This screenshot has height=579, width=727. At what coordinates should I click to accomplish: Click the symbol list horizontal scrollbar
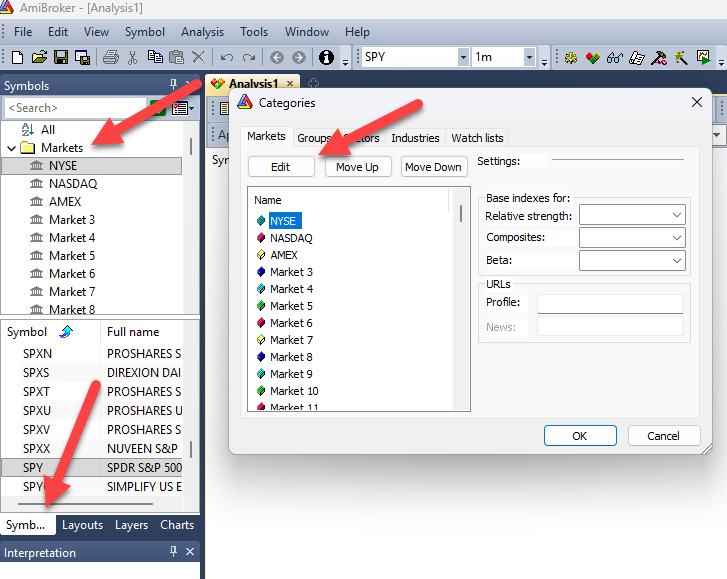coord(85,503)
